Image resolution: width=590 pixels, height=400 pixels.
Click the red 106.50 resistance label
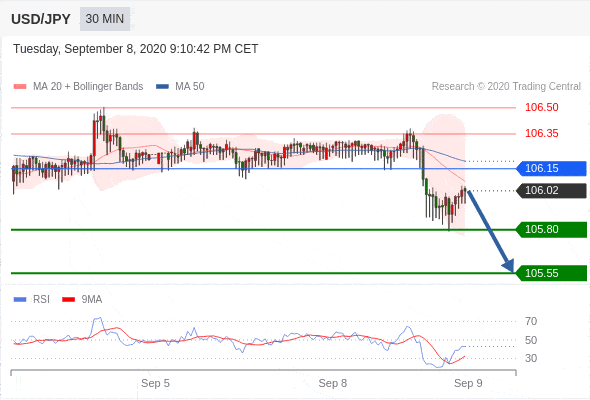click(541, 107)
